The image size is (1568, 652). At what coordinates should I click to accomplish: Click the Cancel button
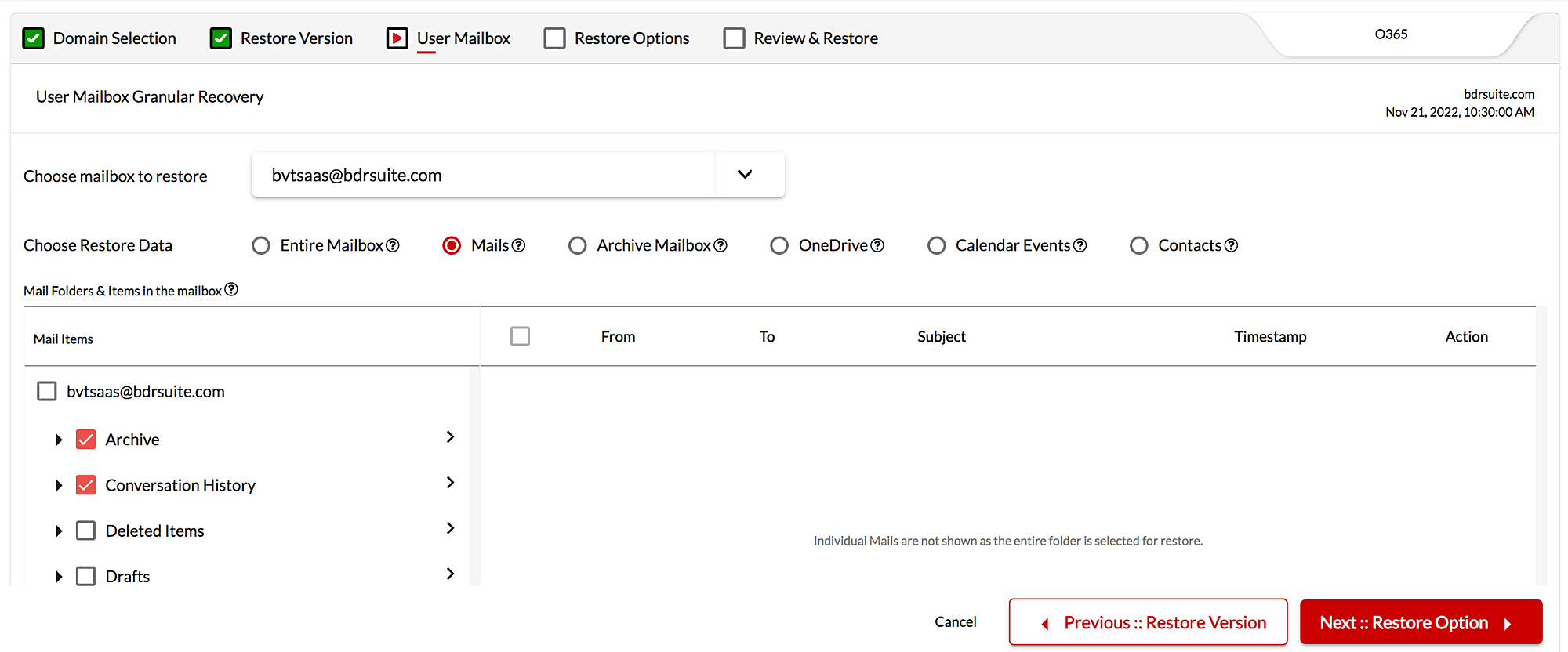tap(956, 621)
